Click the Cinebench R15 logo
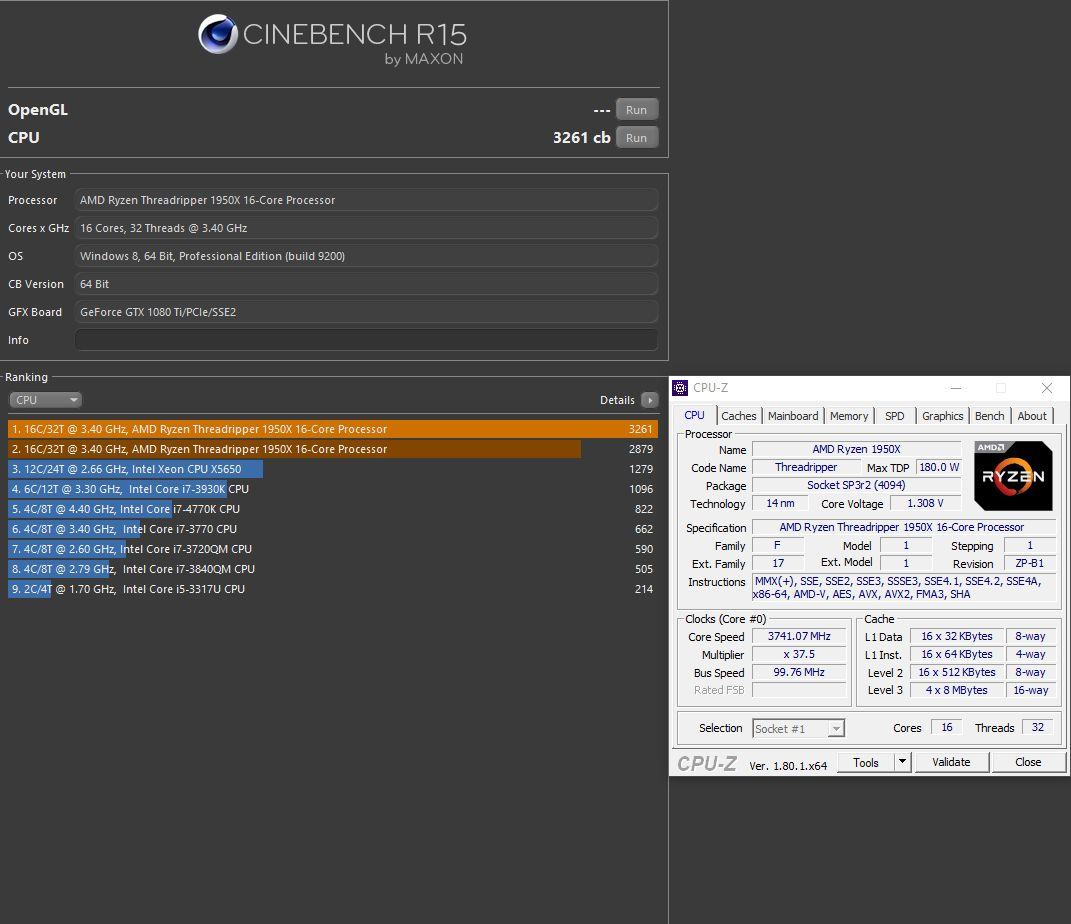The height and width of the screenshot is (924, 1071). (332, 38)
